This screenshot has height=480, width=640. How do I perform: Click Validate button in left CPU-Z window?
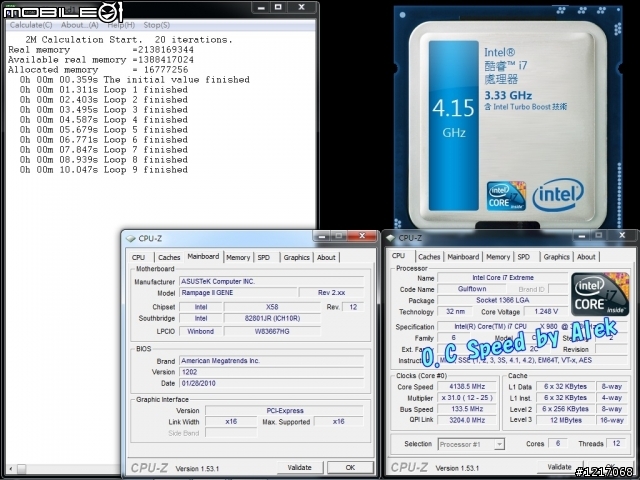tap(300, 468)
